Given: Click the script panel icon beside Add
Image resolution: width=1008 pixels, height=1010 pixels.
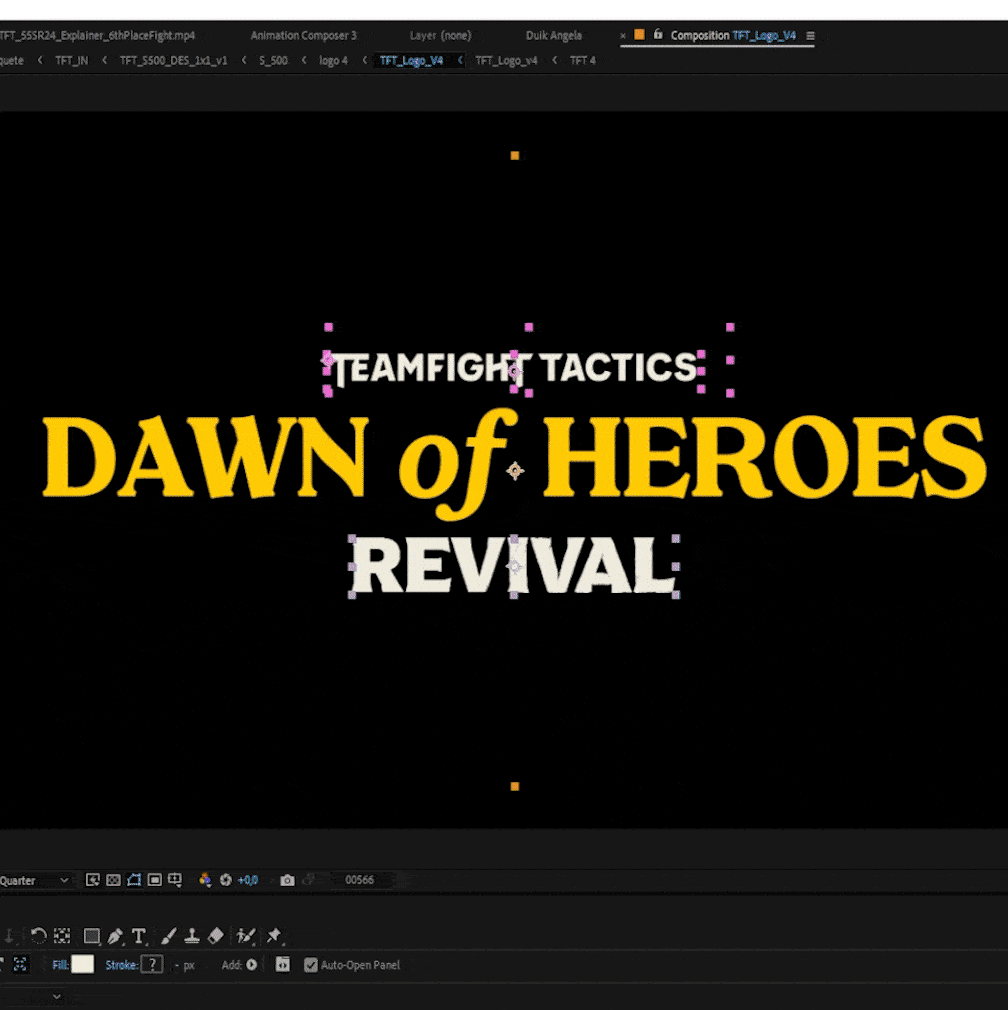Looking at the screenshot, I should (x=282, y=964).
